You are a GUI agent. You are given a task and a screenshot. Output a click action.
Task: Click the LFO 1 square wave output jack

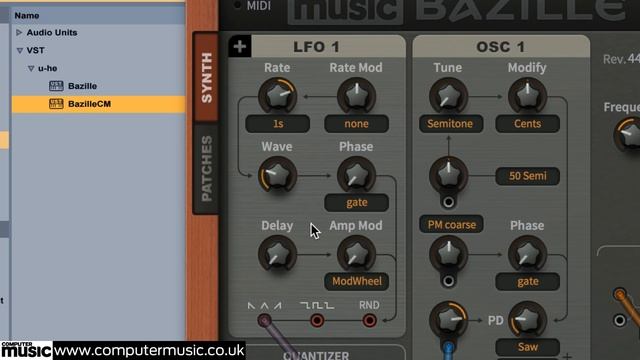click(317, 320)
